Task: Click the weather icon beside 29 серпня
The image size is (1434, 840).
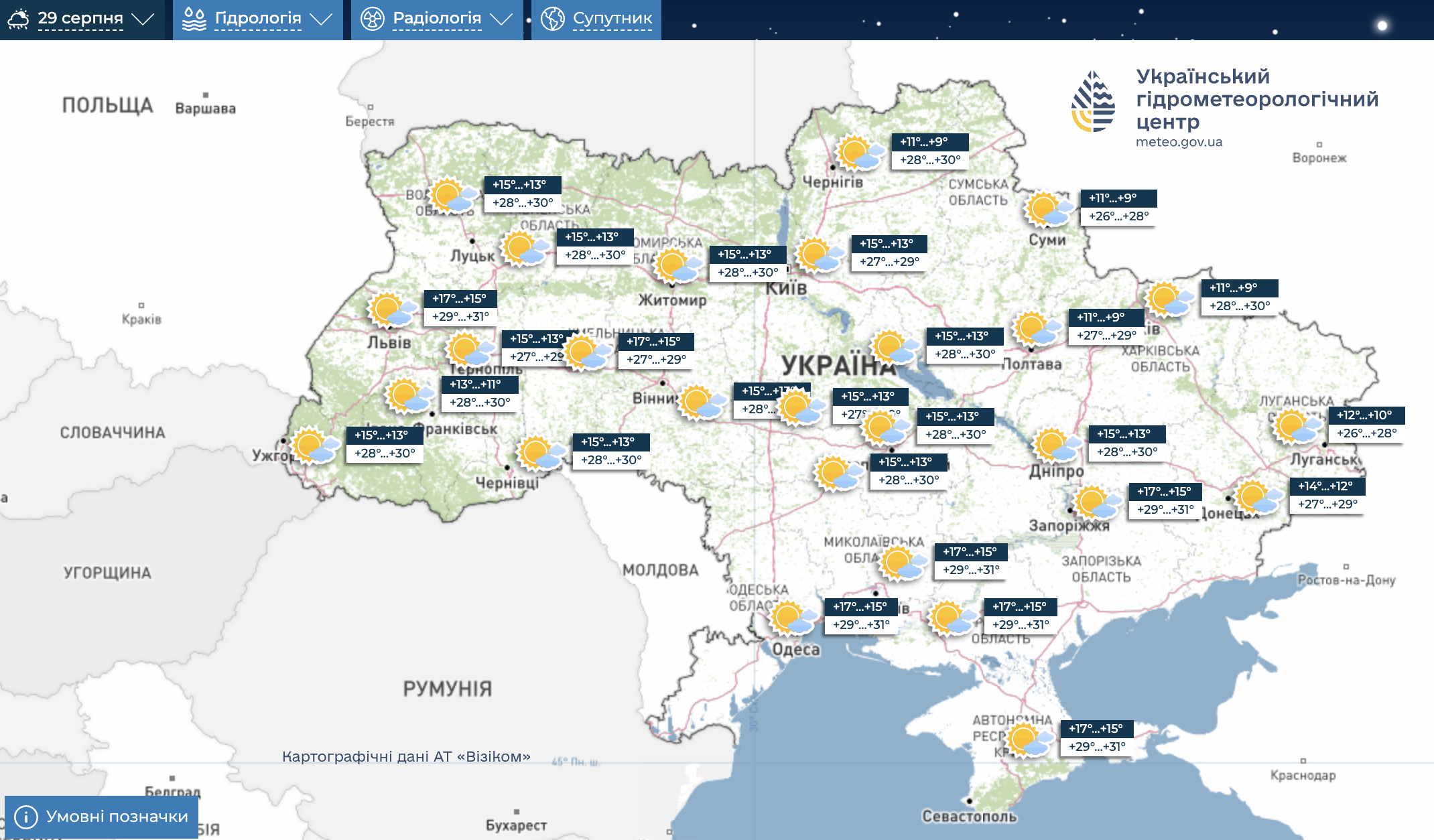Action: 18,19
